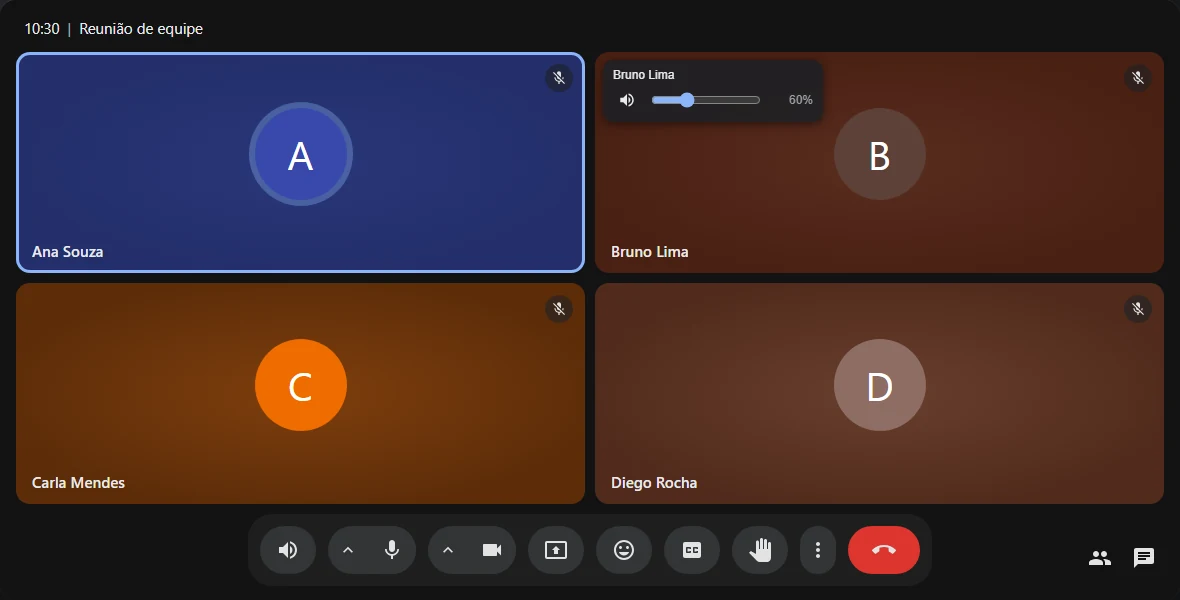Click muted mic icon on Carla Mendes tile
The height and width of the screenshot is (600, 1180).
[x=559, y=309]
